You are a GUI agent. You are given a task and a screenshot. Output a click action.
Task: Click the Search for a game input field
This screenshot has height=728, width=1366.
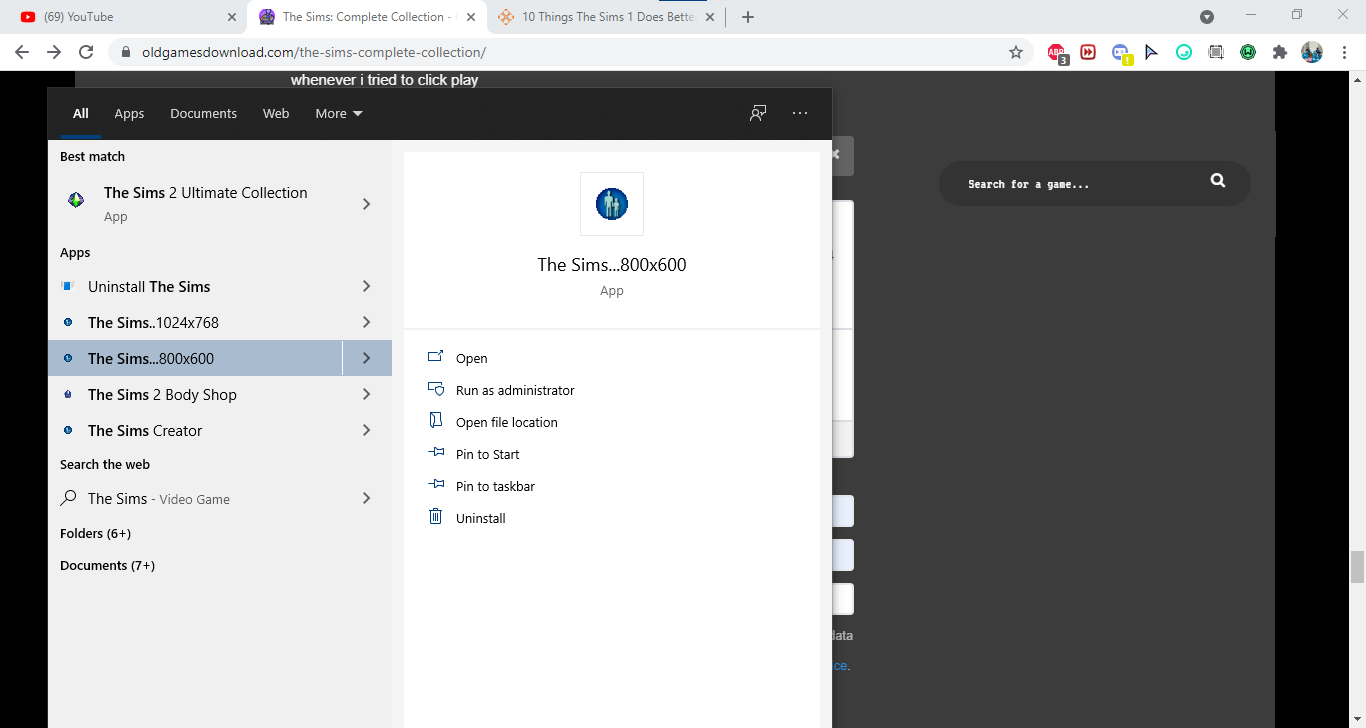pyautogui.click(x=1080, y=184)
